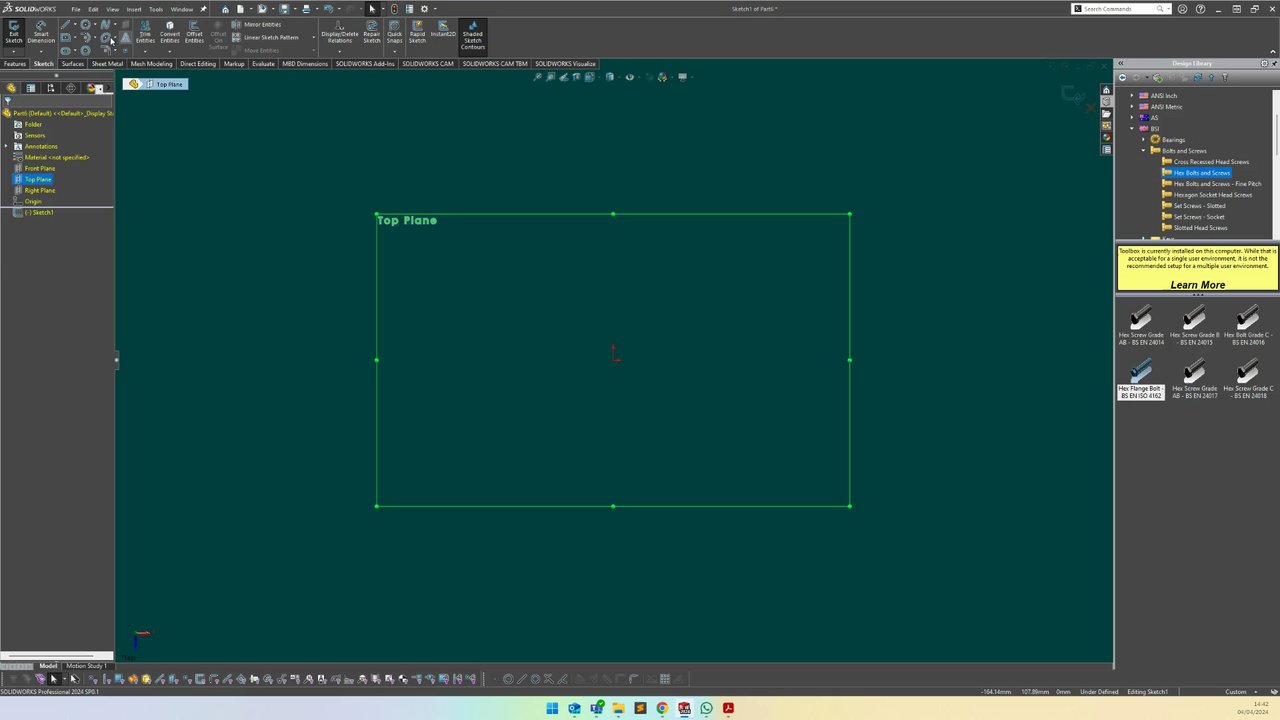Open Design Library settings gear
The width and height of the screenshot is (1280, 720).
click(x=1264, y=63)
